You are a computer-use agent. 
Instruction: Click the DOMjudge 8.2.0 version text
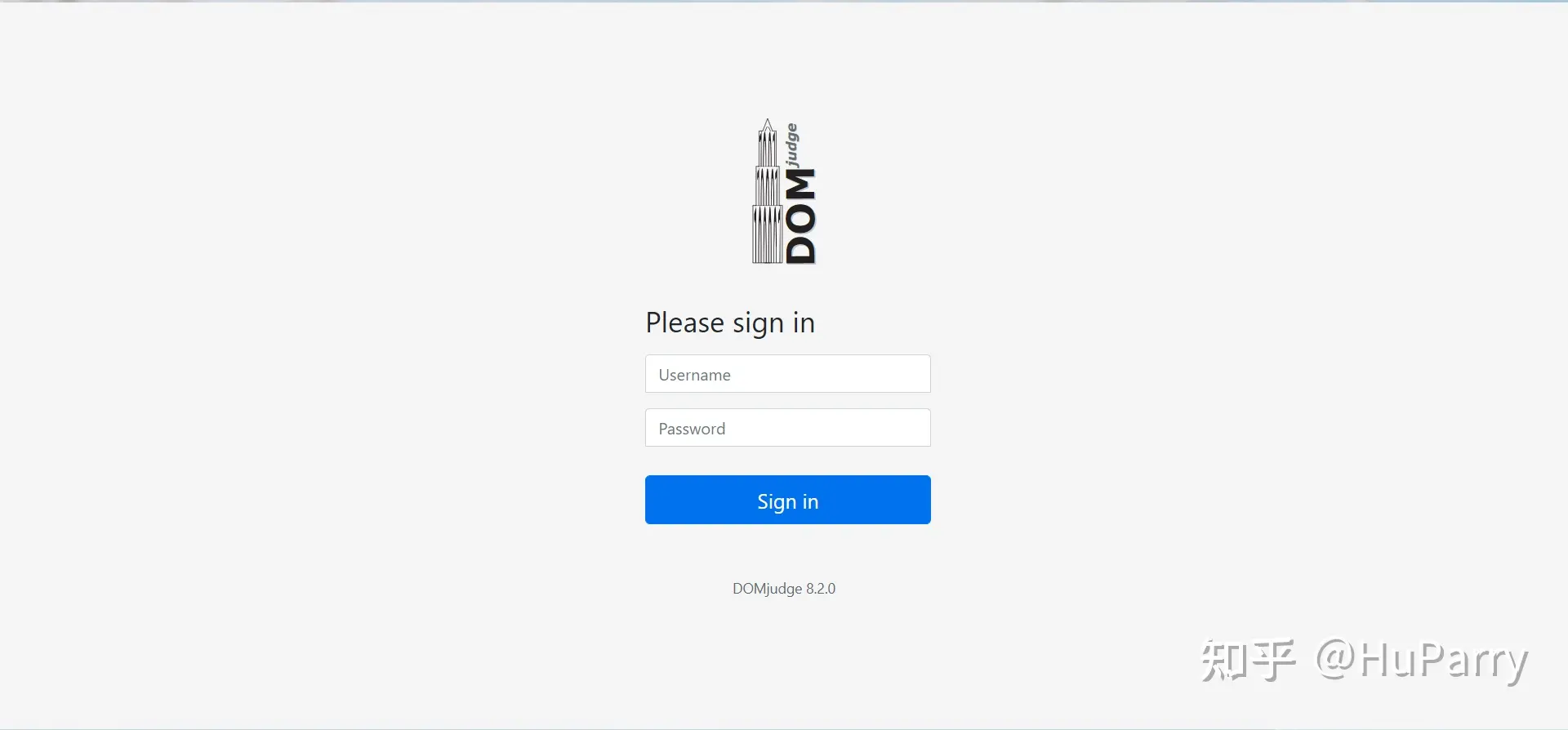pyautogui.click(x=784, y=589)
